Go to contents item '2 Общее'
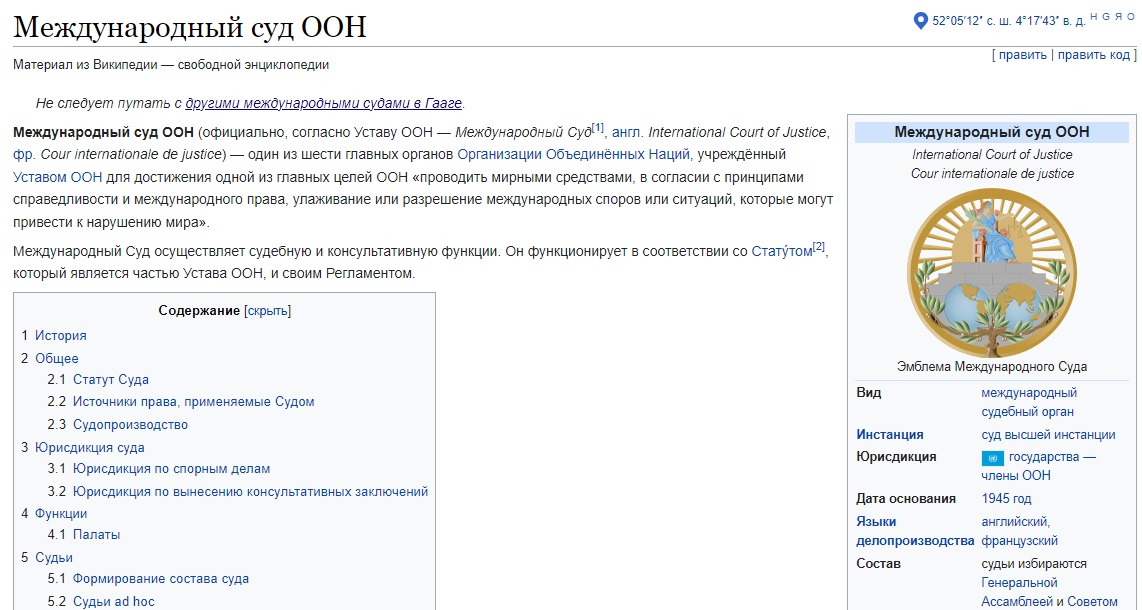 tap(49, 358)
